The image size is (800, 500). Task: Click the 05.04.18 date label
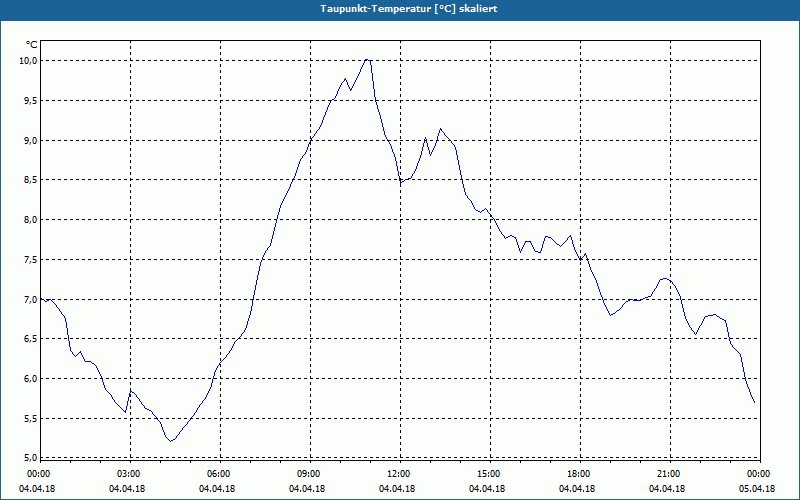tap(757, 489)
